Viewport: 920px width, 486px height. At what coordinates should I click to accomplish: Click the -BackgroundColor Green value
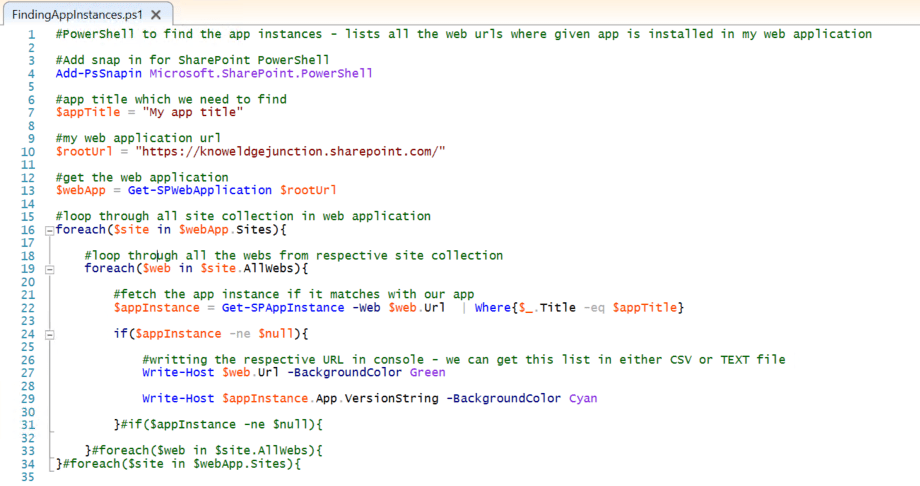(x=427, y=372)
